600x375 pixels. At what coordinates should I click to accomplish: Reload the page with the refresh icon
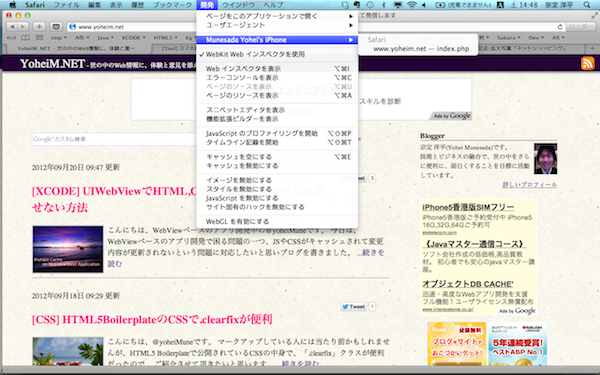pos(560,27)
